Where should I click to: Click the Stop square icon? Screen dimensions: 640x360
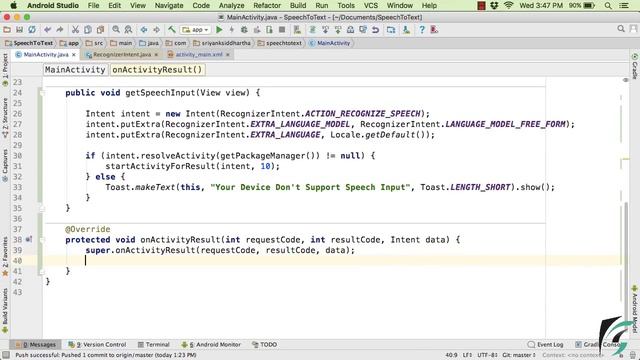(282, 30)
